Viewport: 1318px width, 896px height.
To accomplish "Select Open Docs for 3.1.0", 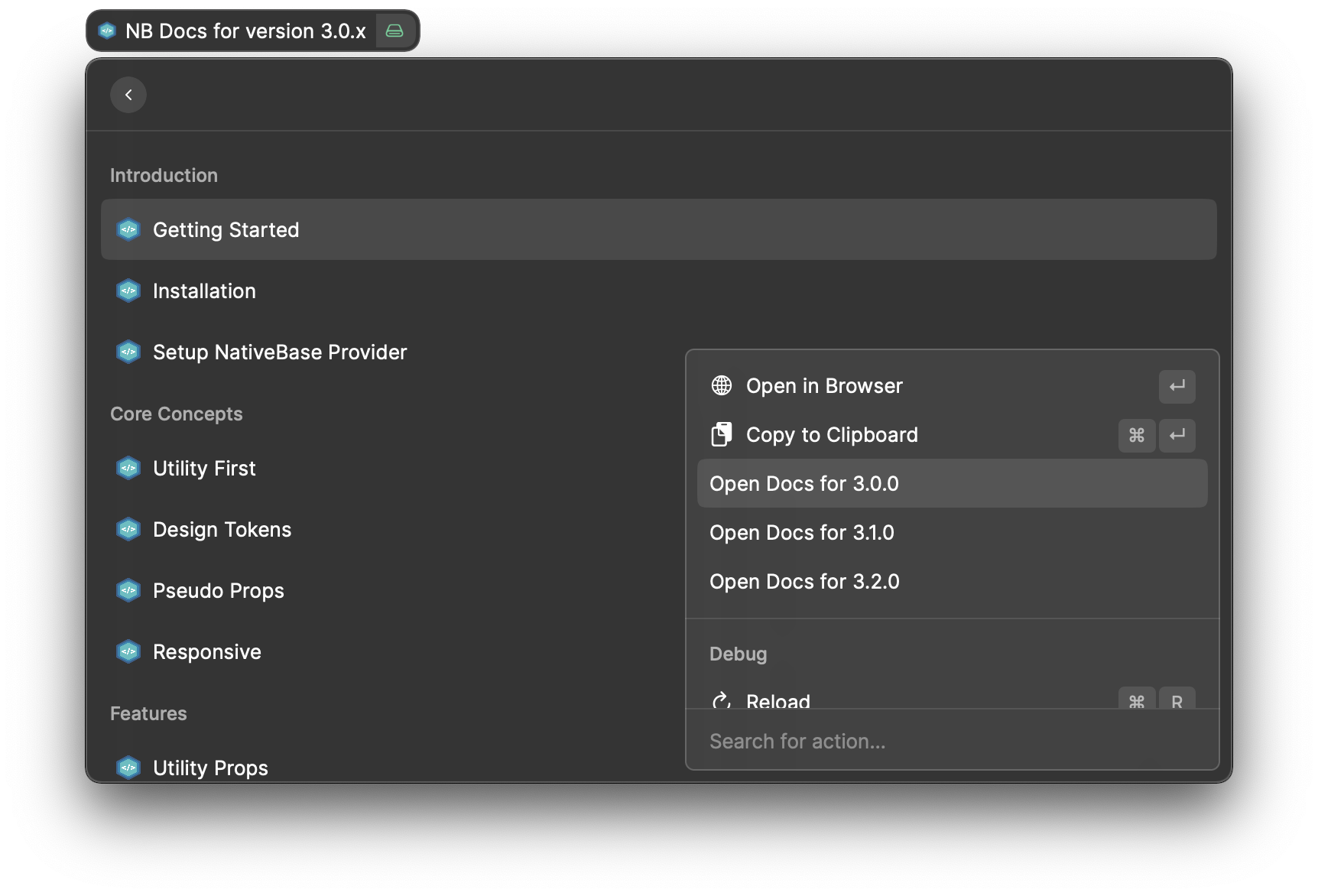I will point(952,532).
